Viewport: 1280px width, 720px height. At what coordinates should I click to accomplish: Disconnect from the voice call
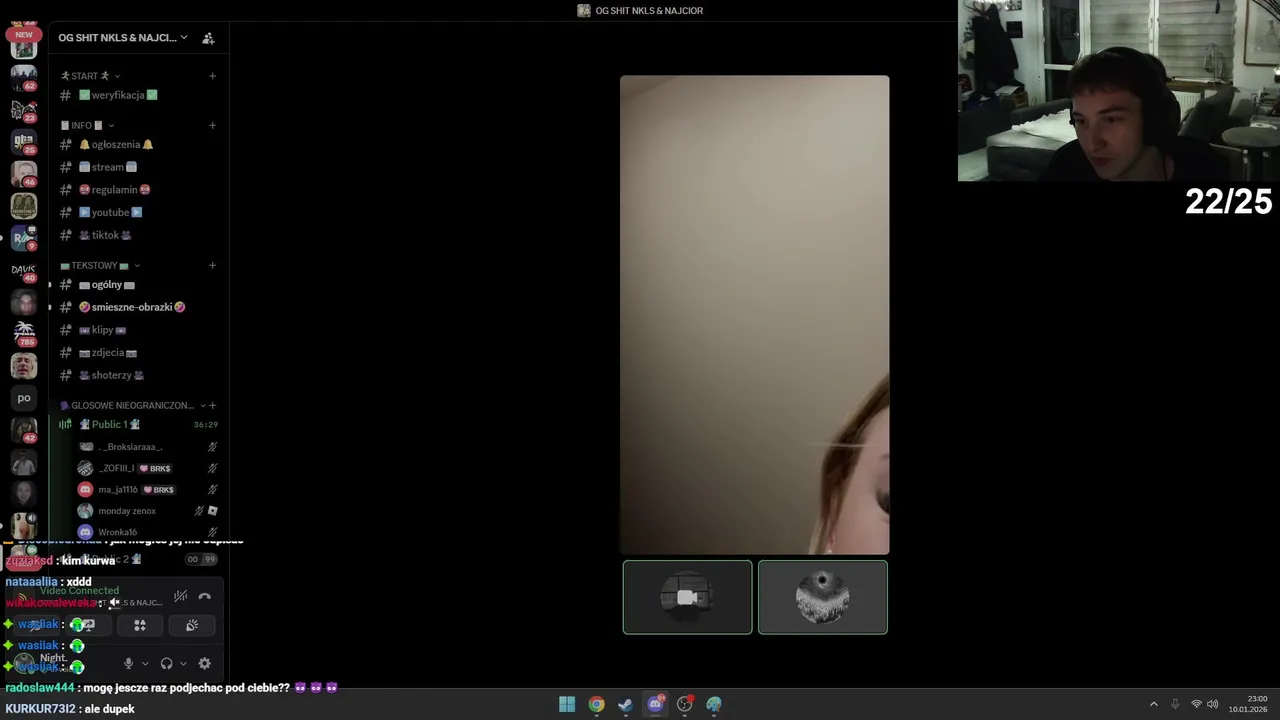point(204,597)
